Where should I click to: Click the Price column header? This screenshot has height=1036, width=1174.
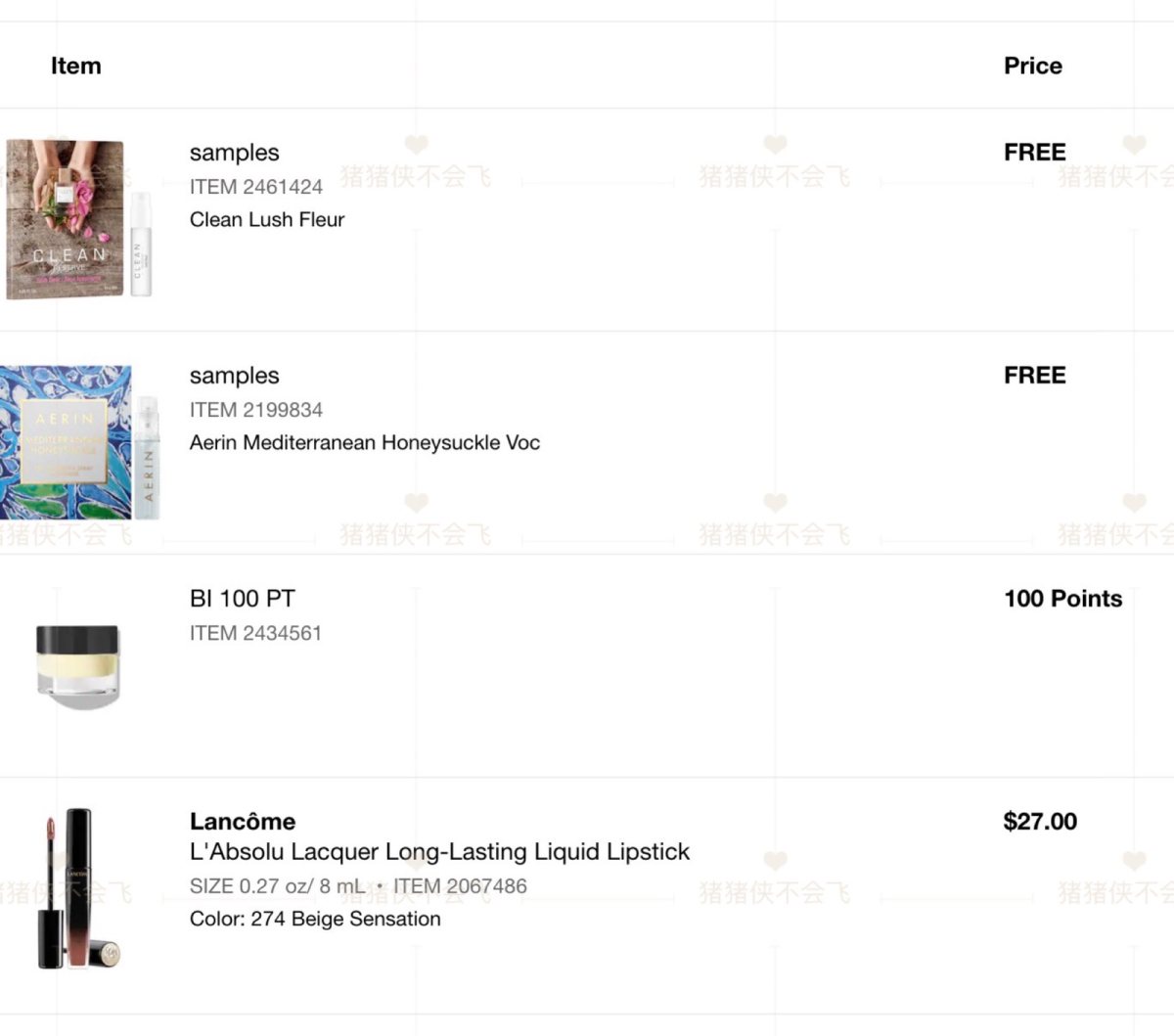(1033, 66)
